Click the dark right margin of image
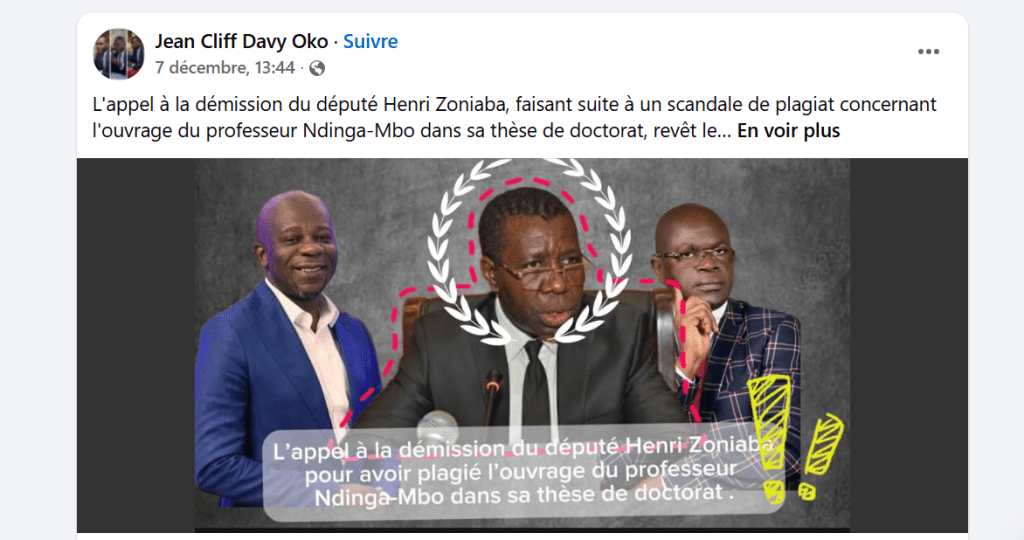Viewport: 1024px width, 540px height. tap(908, 345)
